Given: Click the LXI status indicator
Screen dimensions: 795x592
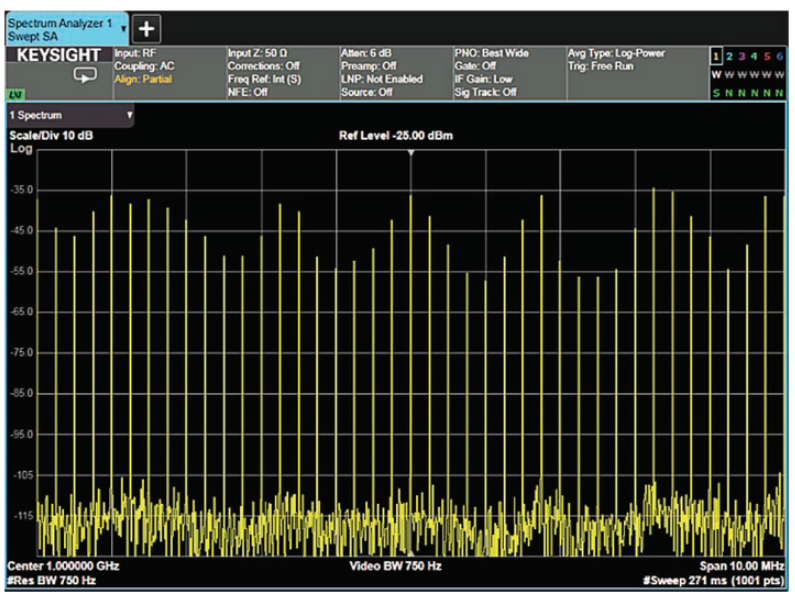Looking at the screenshot, I should click(x=17, y=93).
